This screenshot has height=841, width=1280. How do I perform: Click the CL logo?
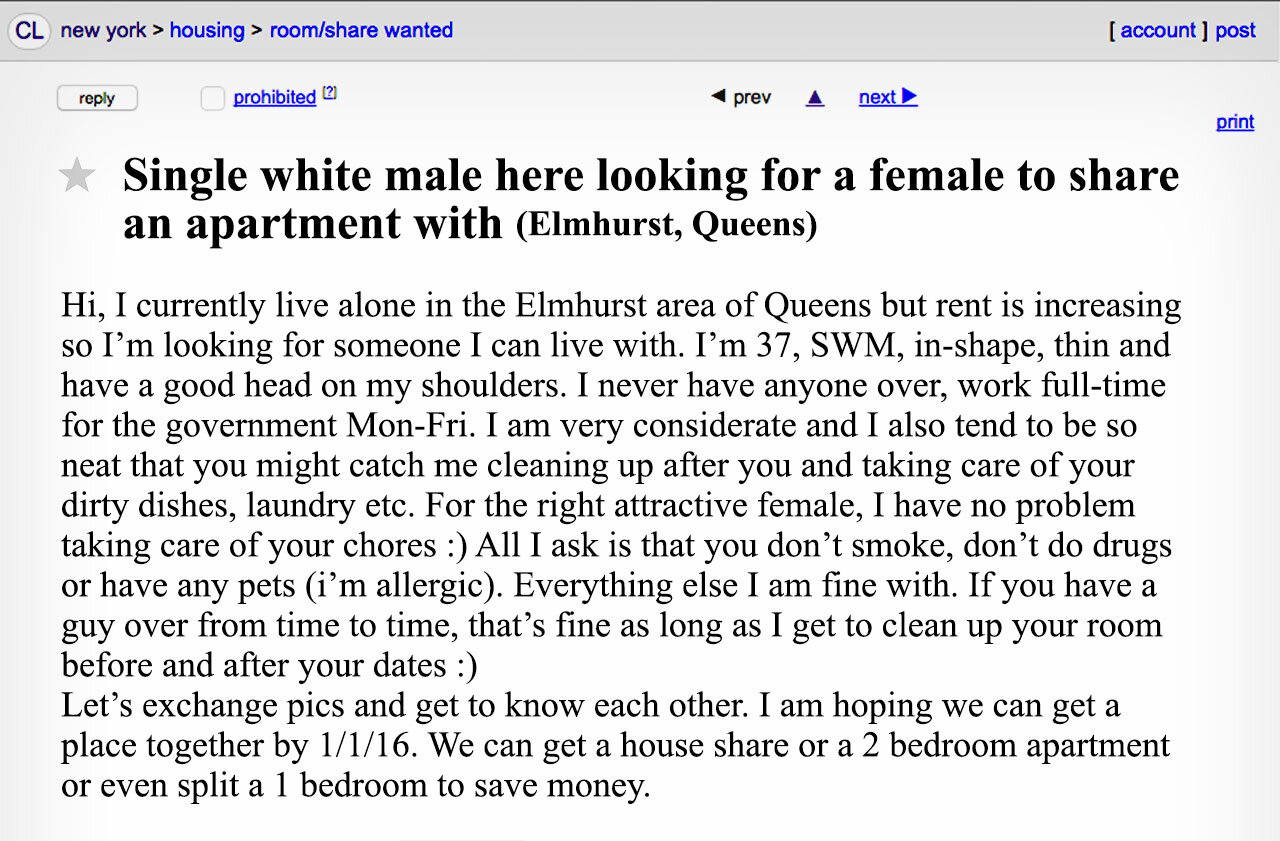click(x=29, y=31)
